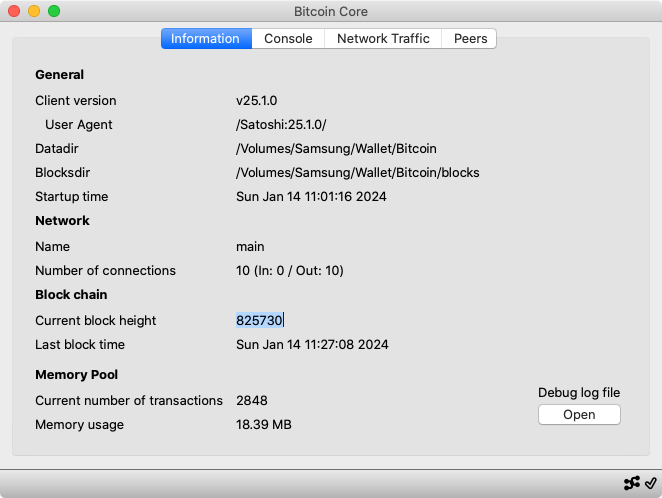Open the Peers tab
Image resolution: width=662 pixels, height=498 pixels.
(x=470, y=38)
